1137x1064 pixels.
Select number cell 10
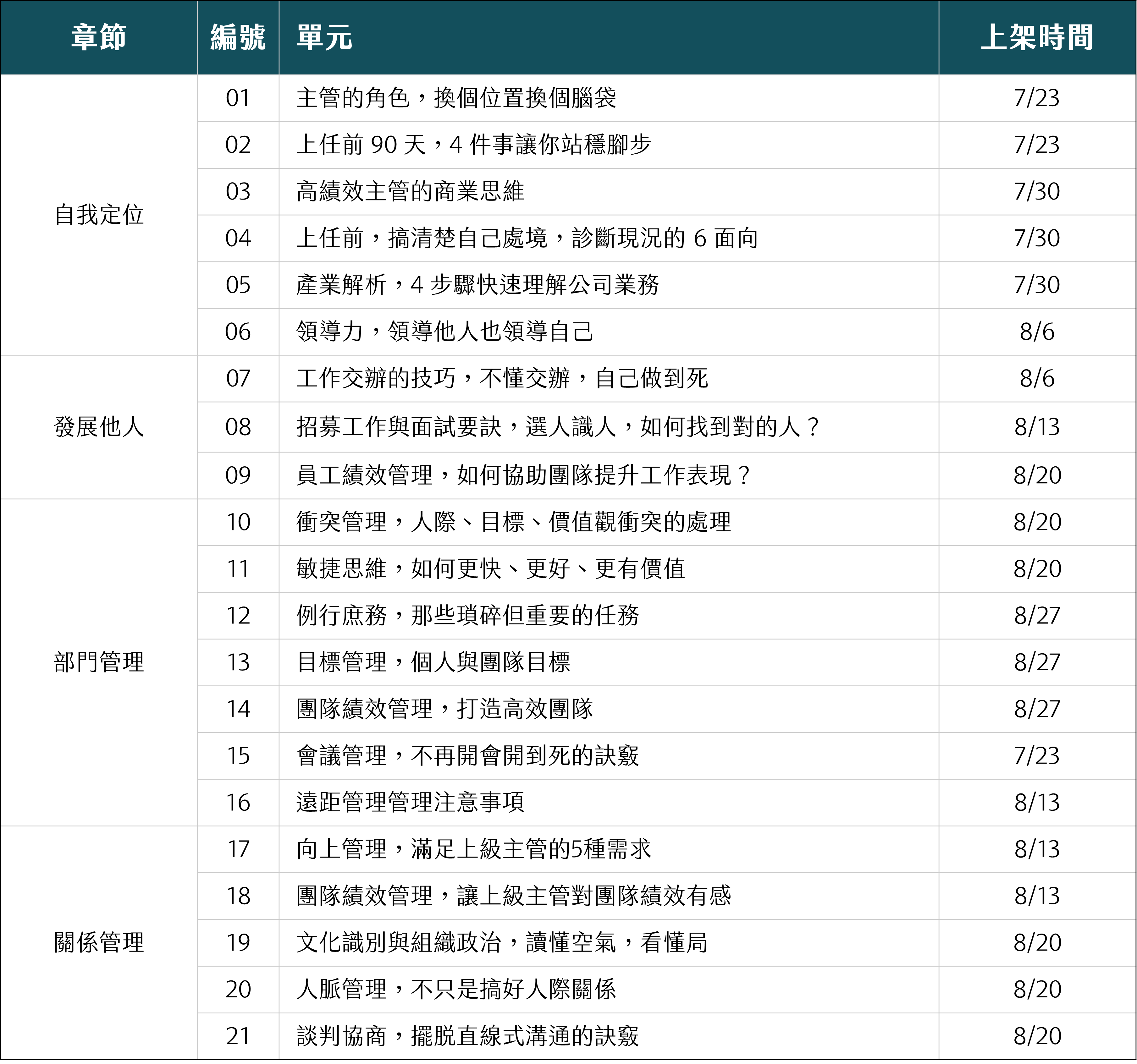click(238, 523)
